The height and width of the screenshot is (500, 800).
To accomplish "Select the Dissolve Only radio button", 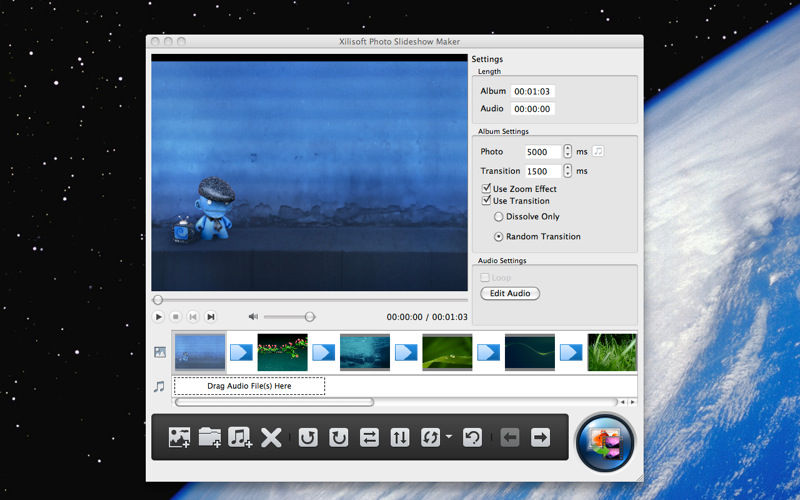I will tap(498, 217).
